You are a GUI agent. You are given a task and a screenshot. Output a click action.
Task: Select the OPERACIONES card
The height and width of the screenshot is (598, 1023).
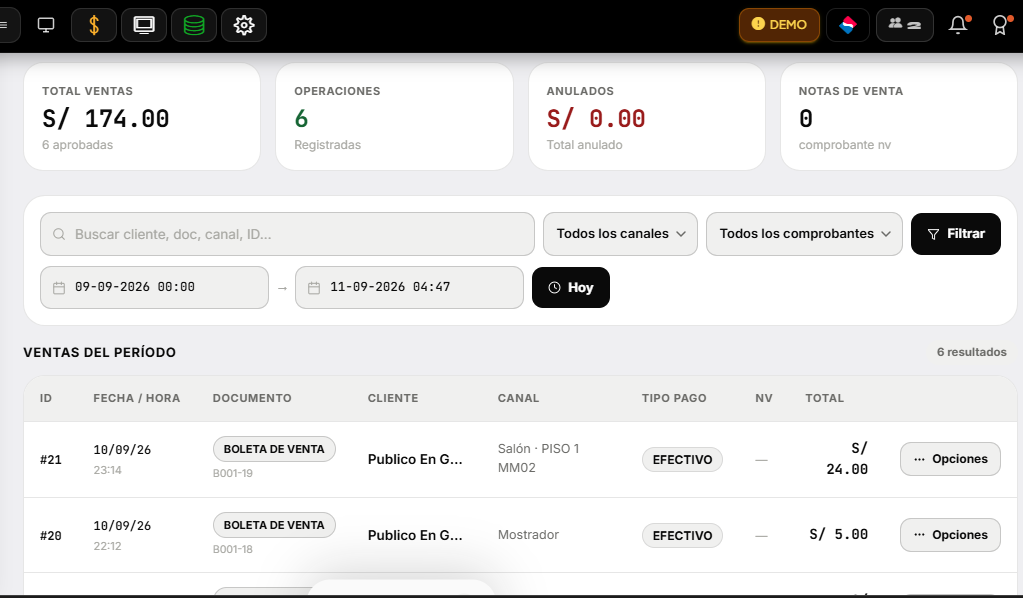(x=394, y=117)
